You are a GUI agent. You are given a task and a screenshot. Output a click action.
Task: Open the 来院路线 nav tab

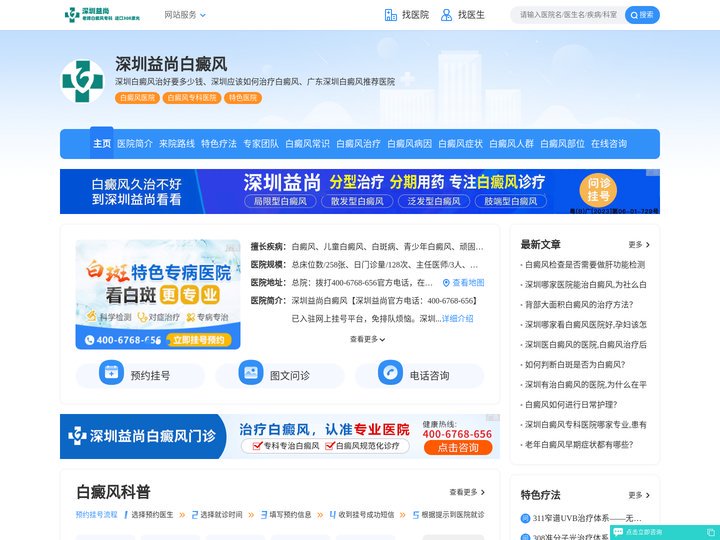coord(177,143)
